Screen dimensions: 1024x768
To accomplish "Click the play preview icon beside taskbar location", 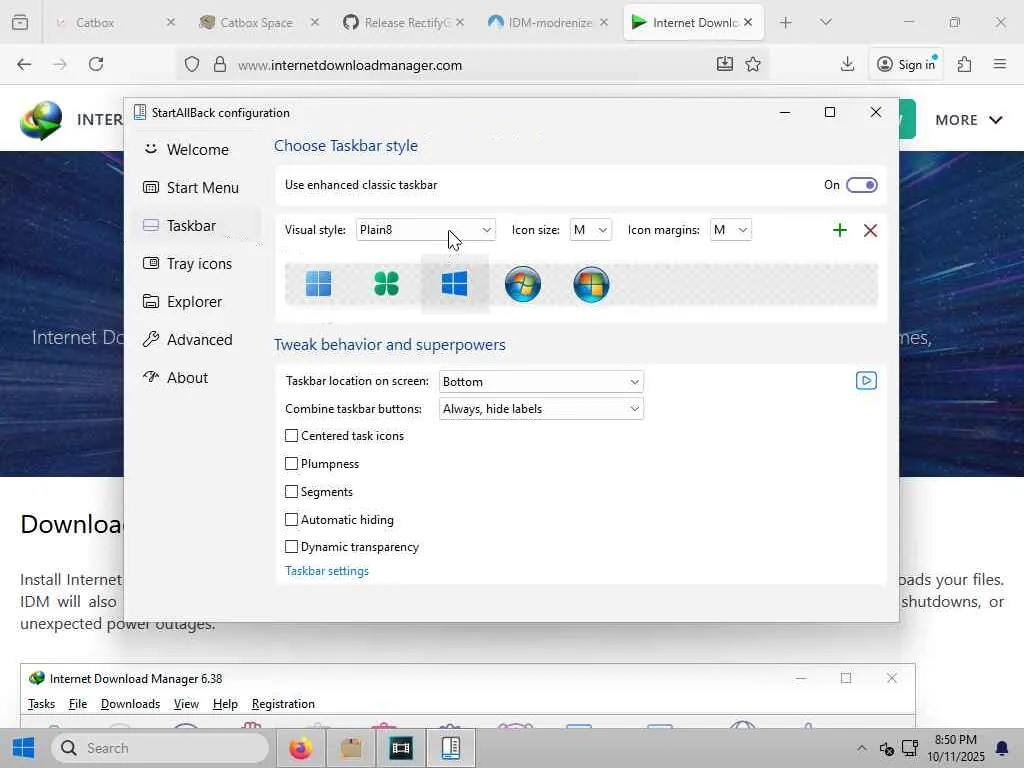I will coord(866,381).
